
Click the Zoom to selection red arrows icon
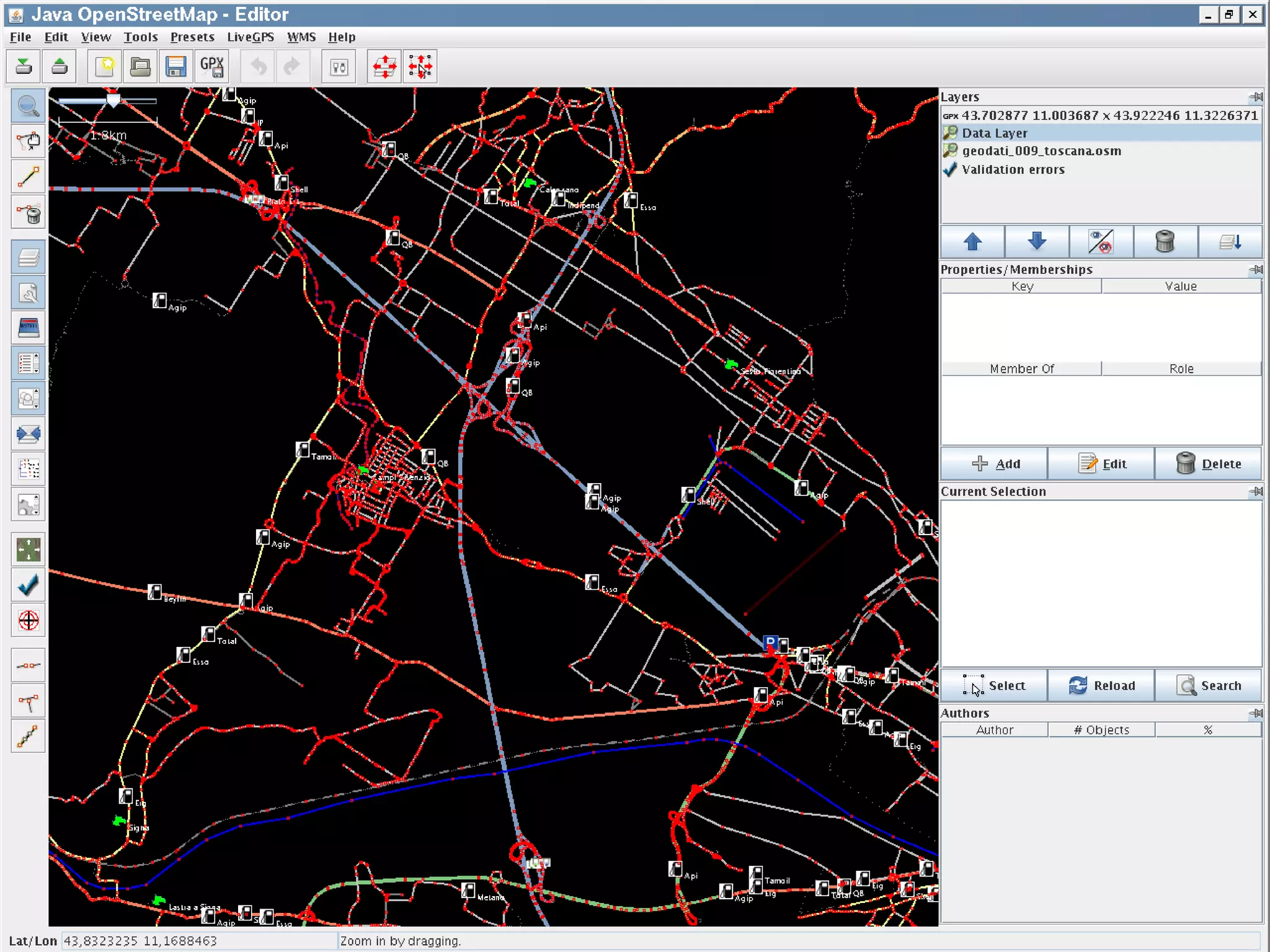point(420,66)
